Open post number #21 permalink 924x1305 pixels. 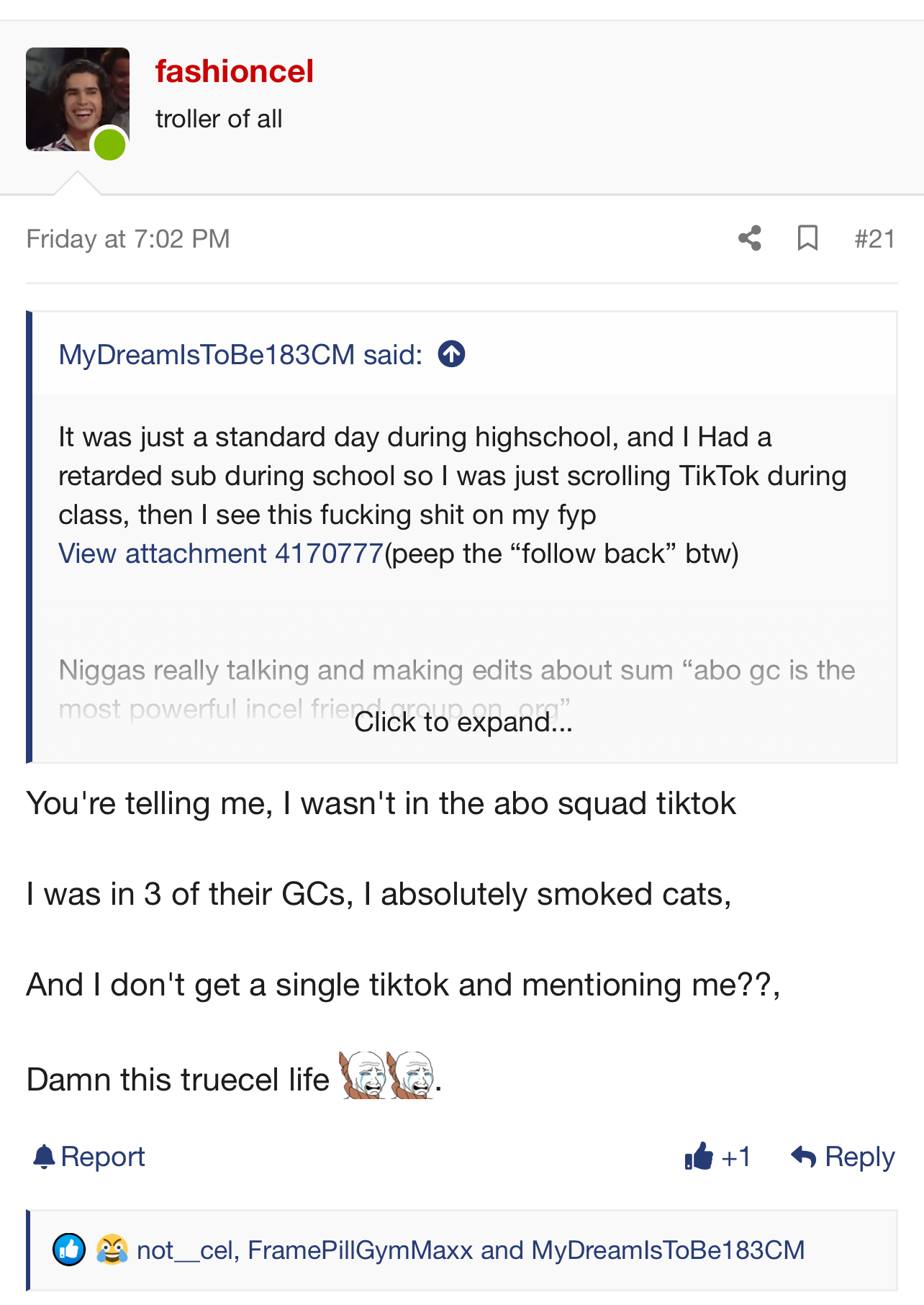tap(874, 238)
